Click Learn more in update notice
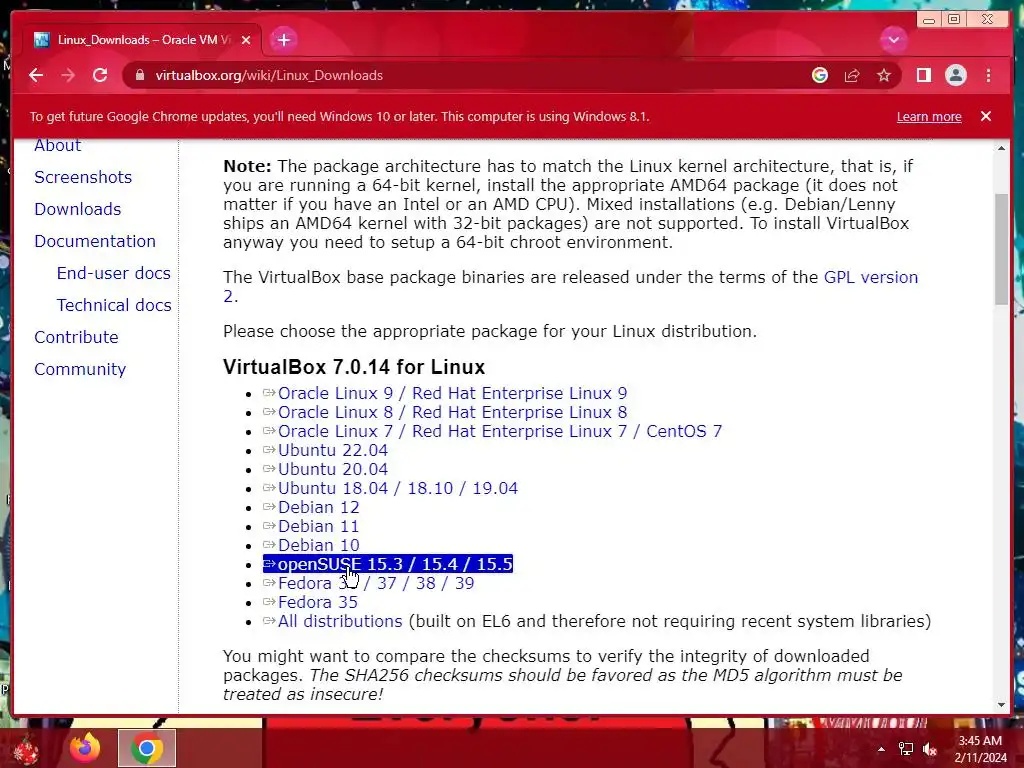This screenshot has height=768, width=1024. click(x=929, y=117)
